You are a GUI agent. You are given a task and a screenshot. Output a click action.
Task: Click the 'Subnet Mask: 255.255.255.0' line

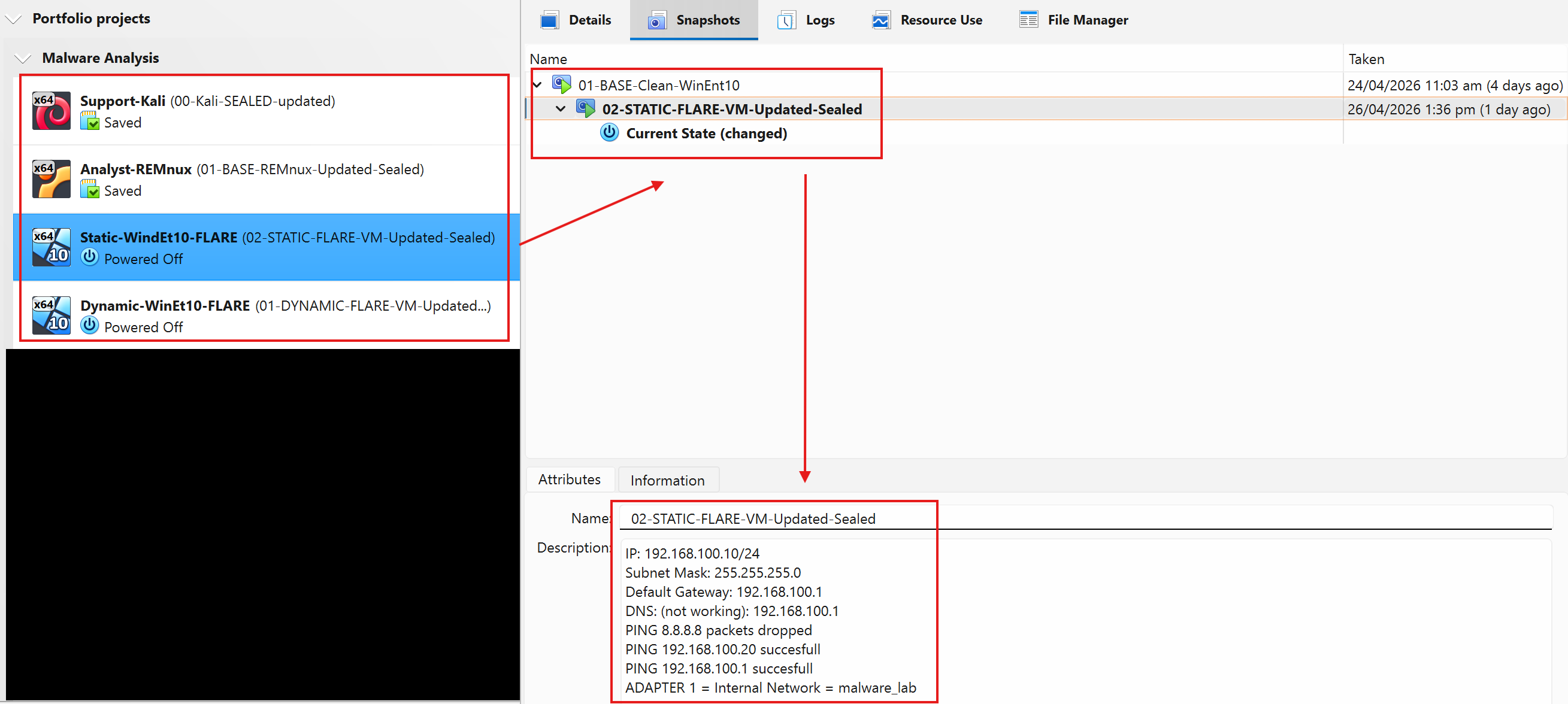coord(713,572)
